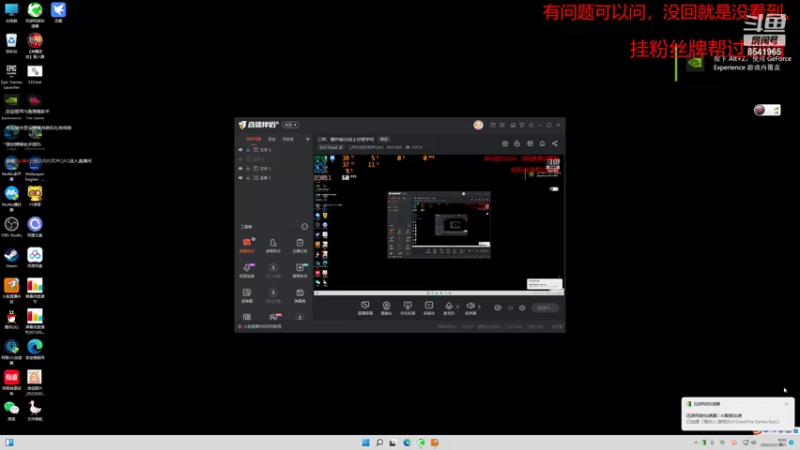Add a new scene with plus button
Viewport: 800px width, 450px height.
(307, 139)
